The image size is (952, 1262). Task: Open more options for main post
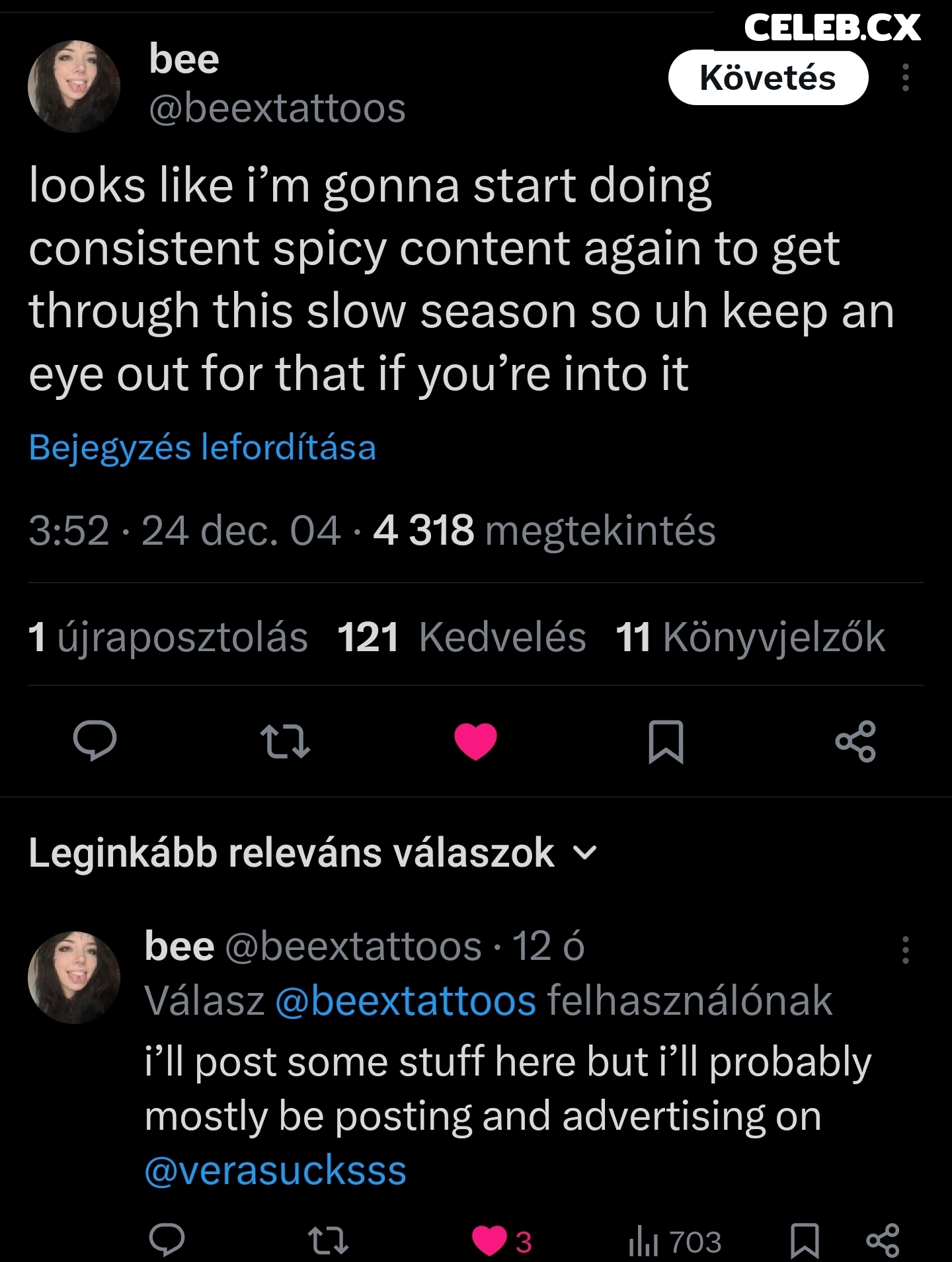click(x=906, y=78)
